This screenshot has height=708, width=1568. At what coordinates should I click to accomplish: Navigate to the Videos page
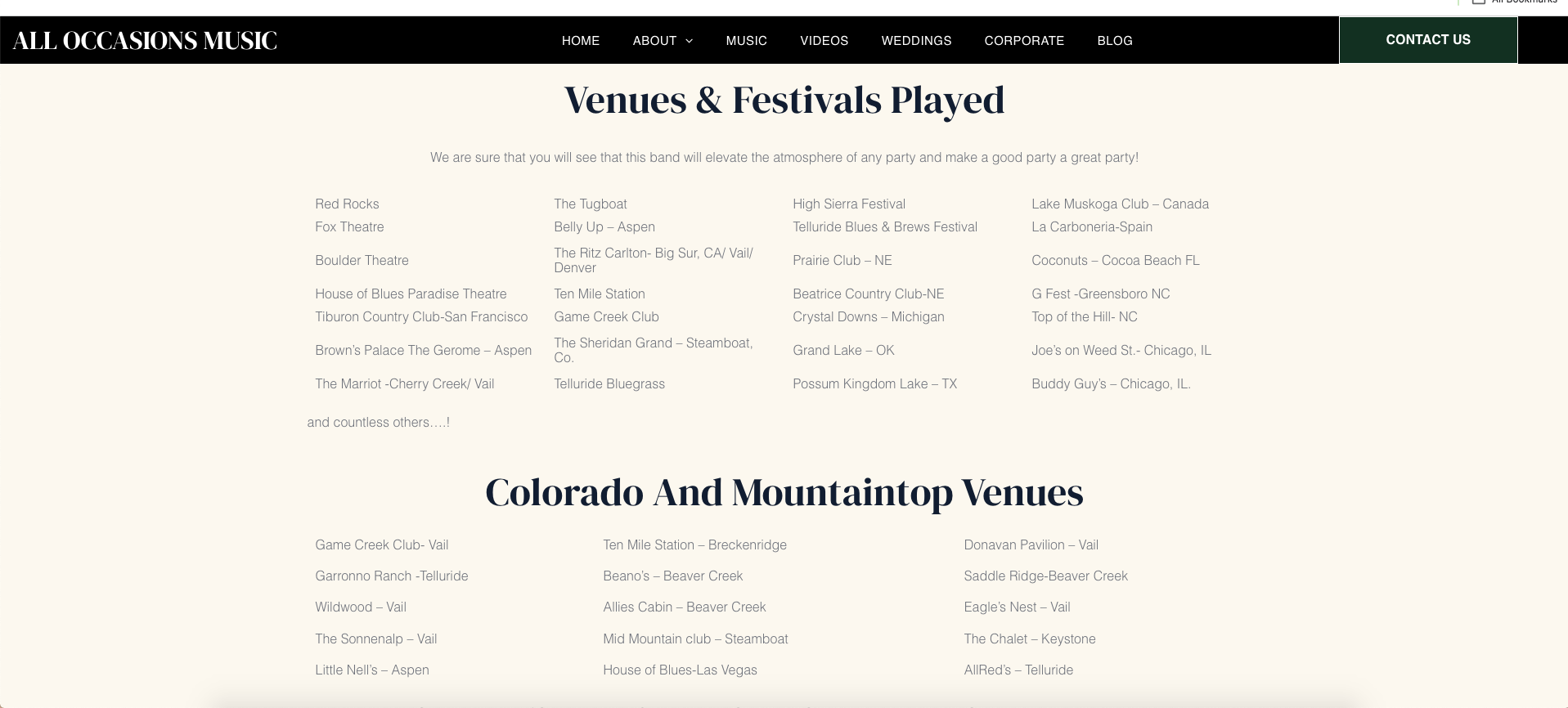824,40
